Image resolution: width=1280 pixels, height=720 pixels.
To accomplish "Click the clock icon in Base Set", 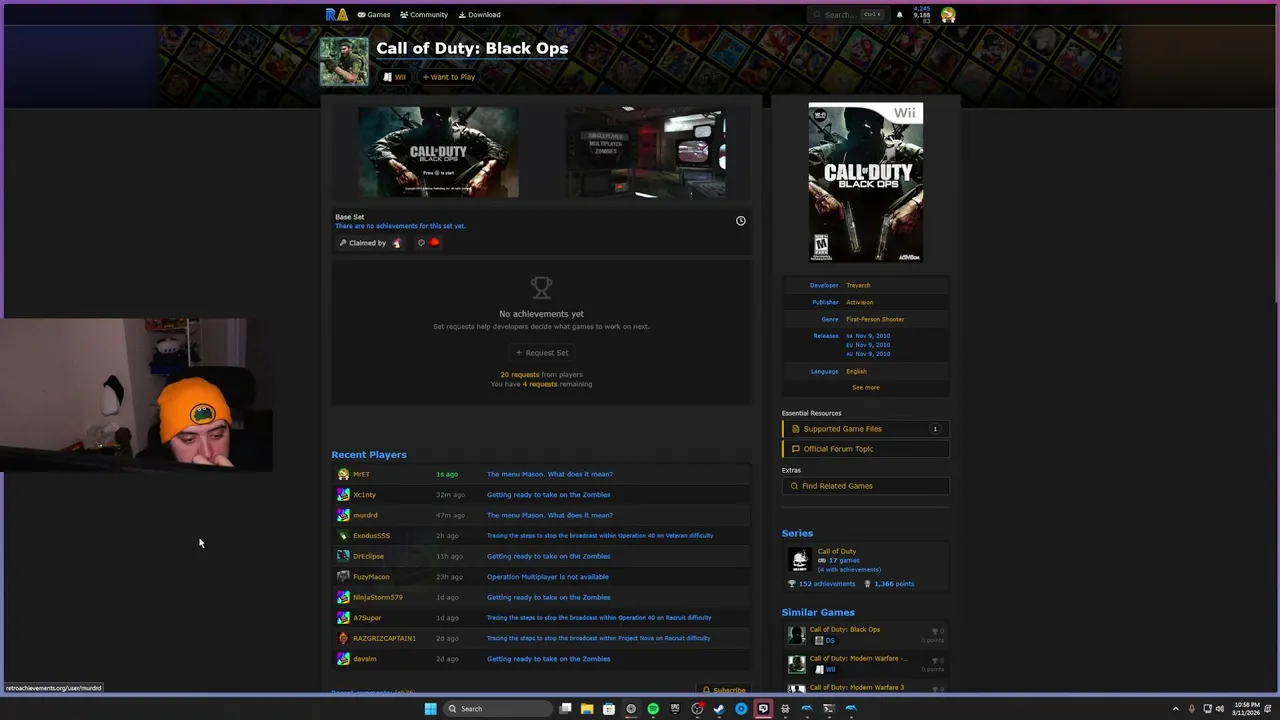I will pos(741,221).
